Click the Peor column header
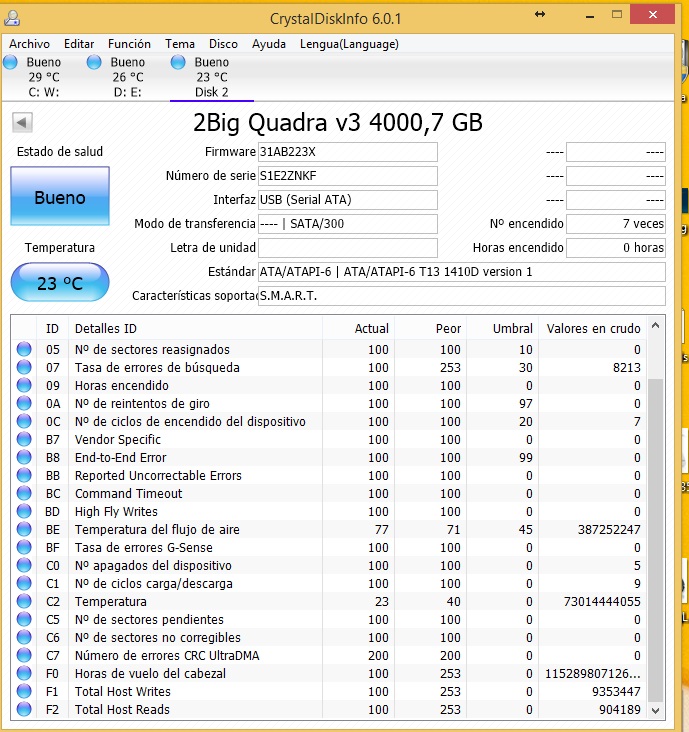This screenshot has width=689, height=732. pos(430,329)
